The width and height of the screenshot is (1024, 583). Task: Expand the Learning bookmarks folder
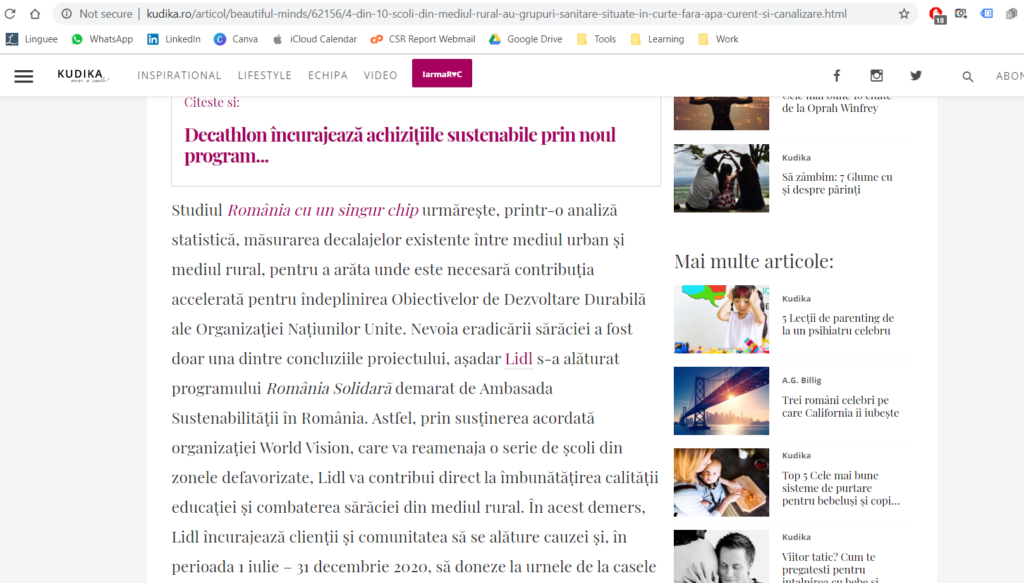(657, 39)
